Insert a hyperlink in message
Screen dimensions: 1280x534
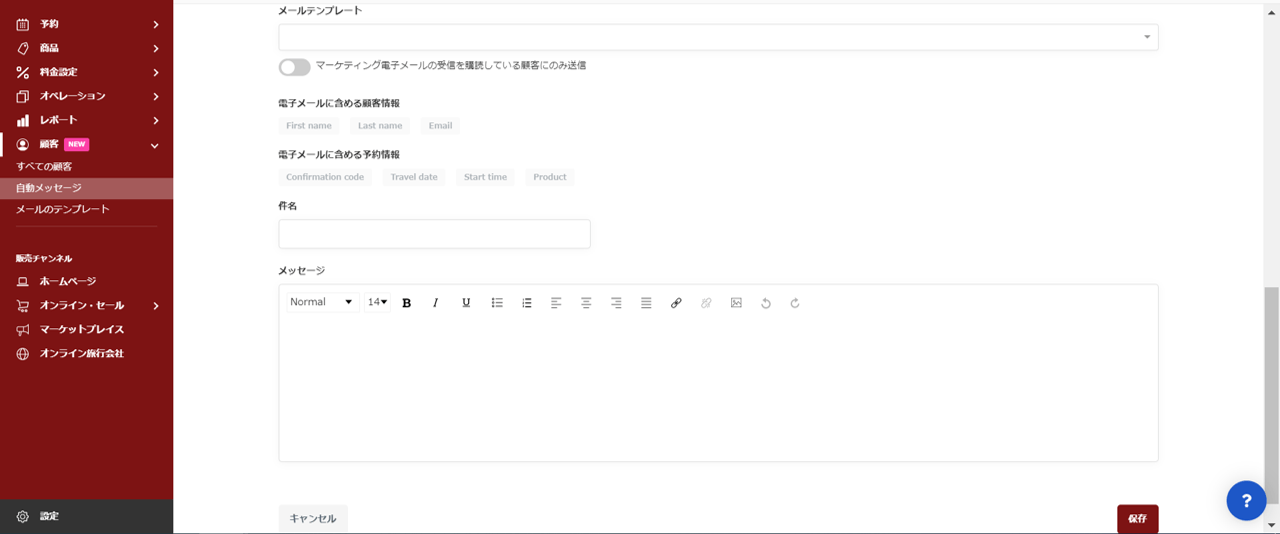pyautogui.click(x=676, y=303)
